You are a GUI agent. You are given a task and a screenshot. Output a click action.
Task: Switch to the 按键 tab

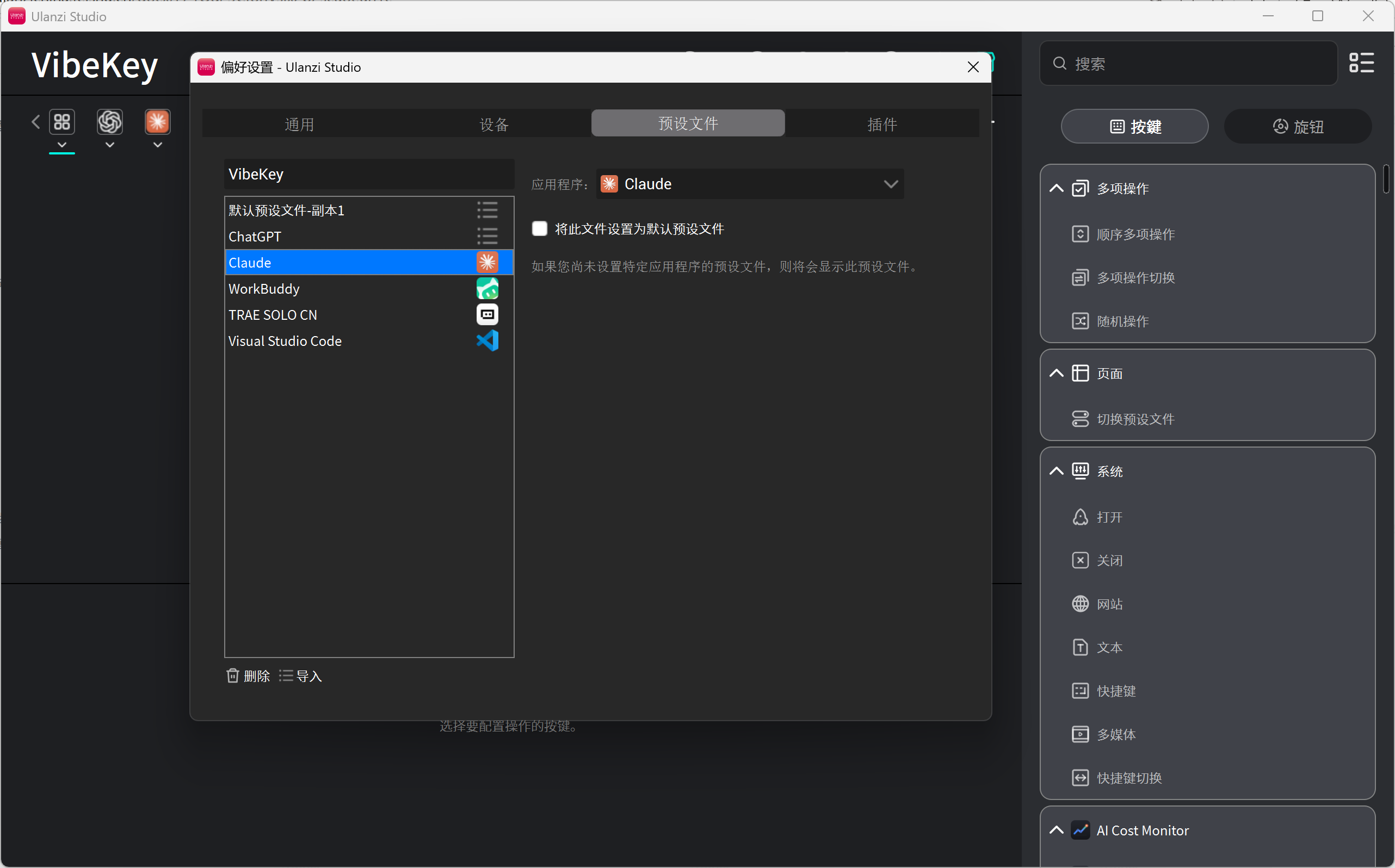coord(1135,126)
